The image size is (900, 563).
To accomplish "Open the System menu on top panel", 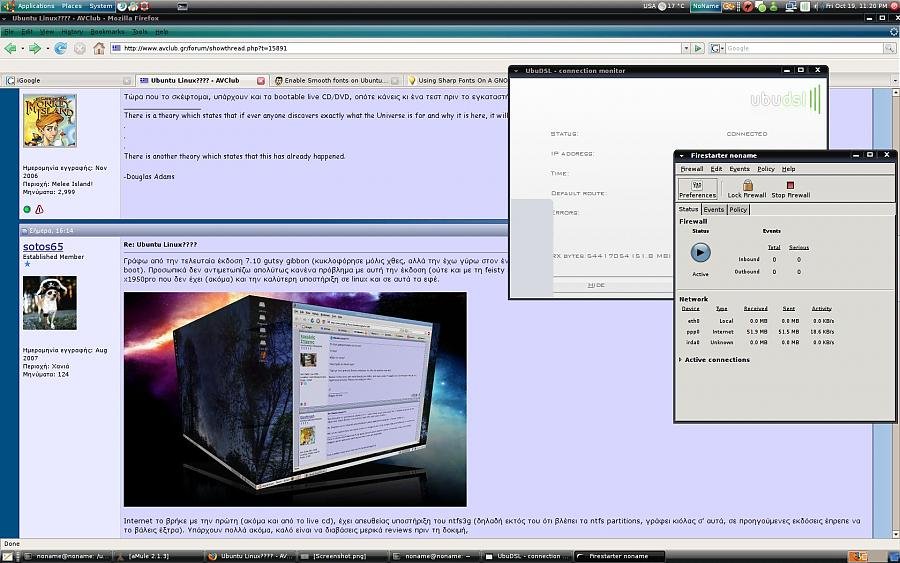I will click(100, 6).
